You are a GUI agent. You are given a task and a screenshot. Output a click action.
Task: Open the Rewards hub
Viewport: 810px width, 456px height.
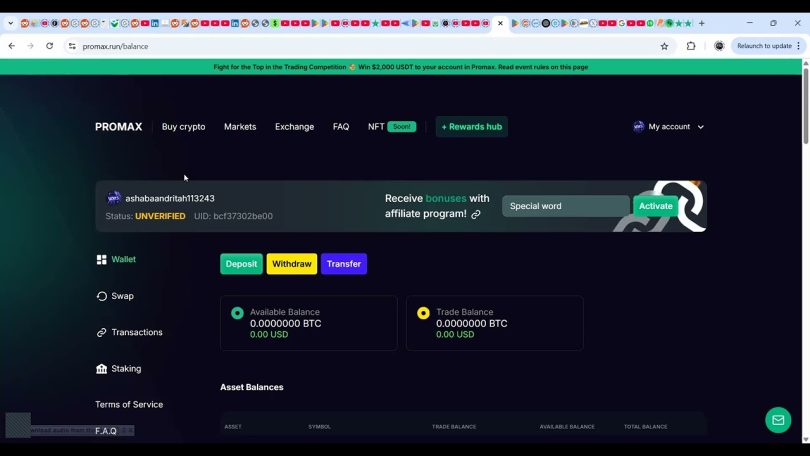(472, 127)
